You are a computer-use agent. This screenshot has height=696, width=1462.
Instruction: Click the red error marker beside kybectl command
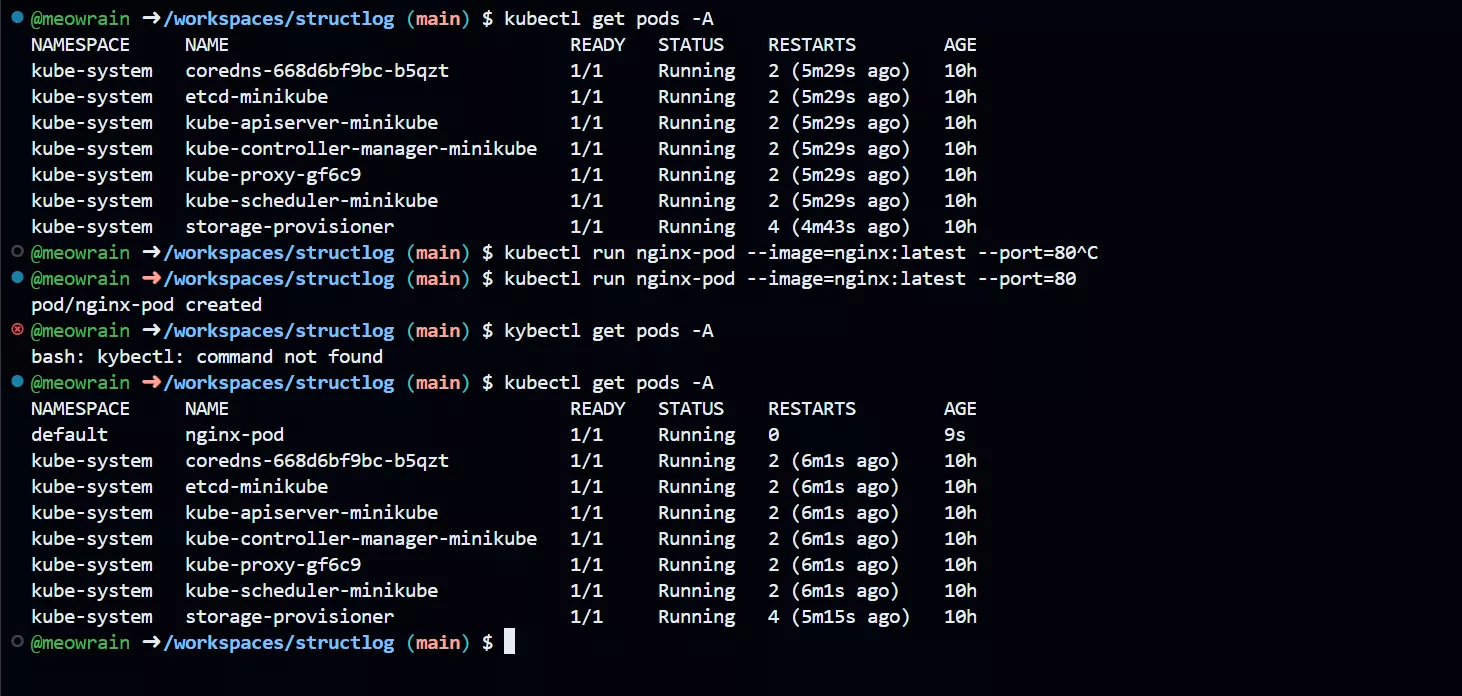(16, 330)
